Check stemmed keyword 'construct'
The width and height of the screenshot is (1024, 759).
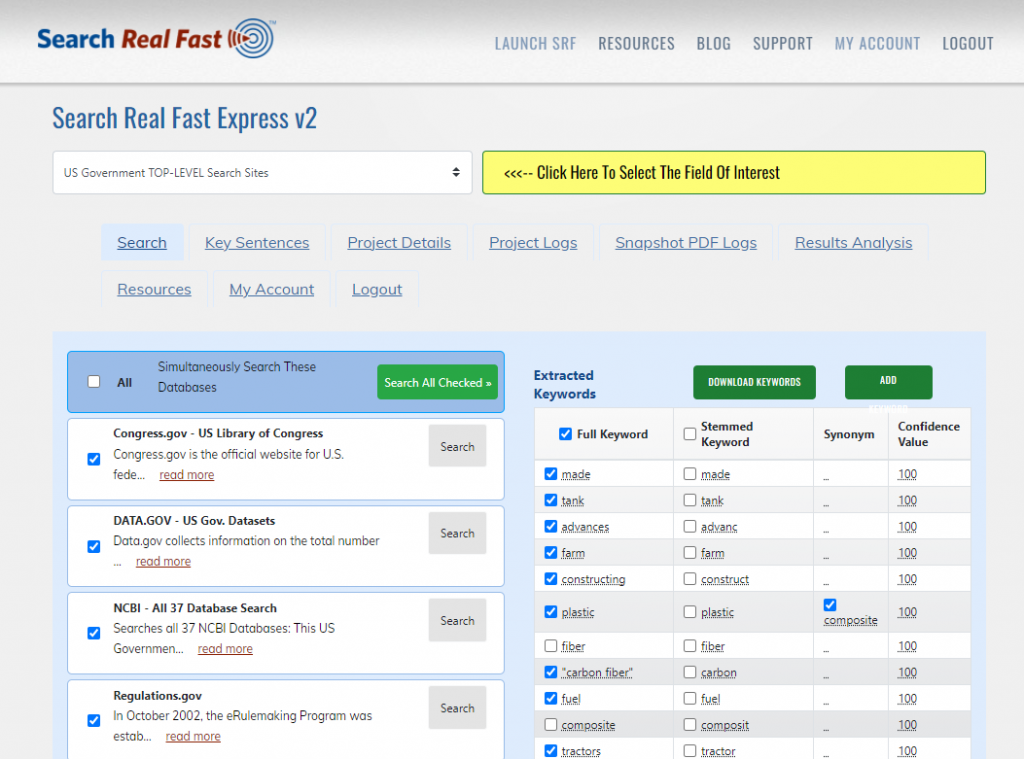click(690, 579)
